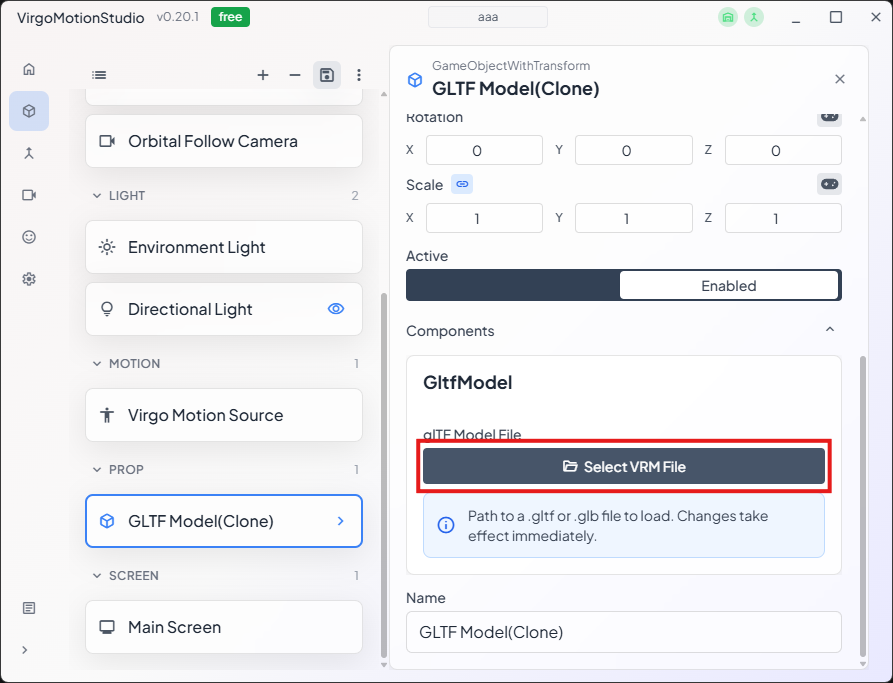Click the 'aaa' project name field
893x683 pixels.
(x=488, y=17)
